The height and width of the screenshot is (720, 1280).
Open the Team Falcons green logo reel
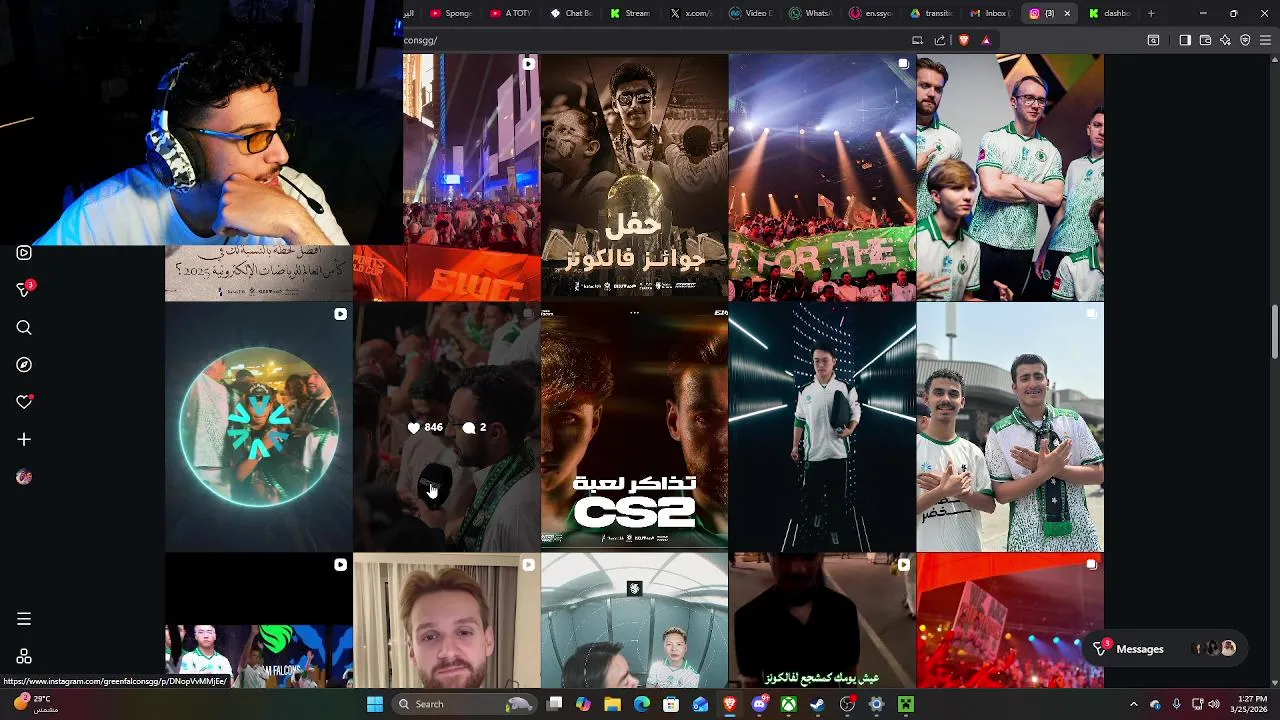[258, 621]
